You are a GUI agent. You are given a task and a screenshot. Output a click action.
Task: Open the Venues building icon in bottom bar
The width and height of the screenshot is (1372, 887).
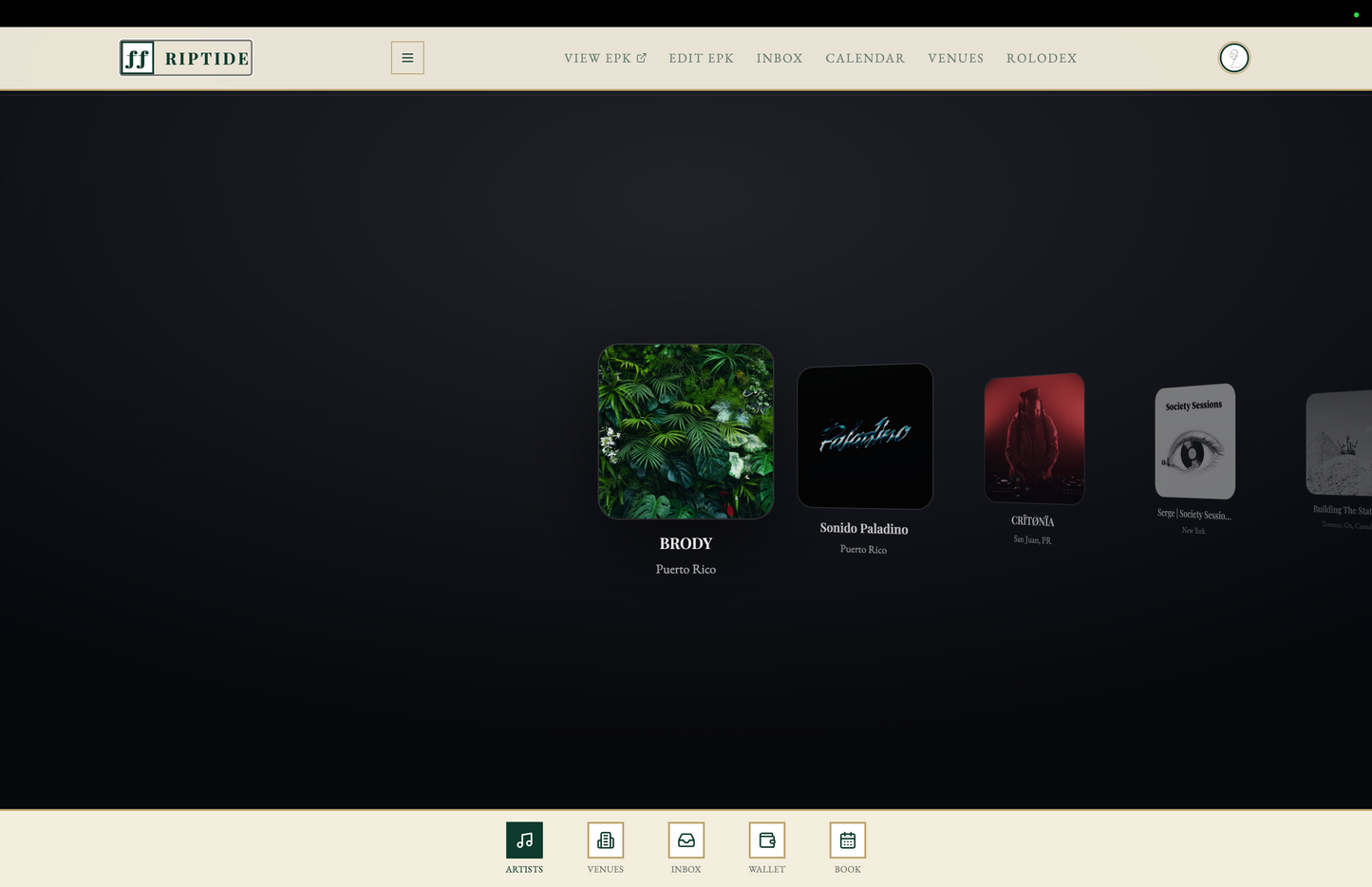tap(606, 840)
